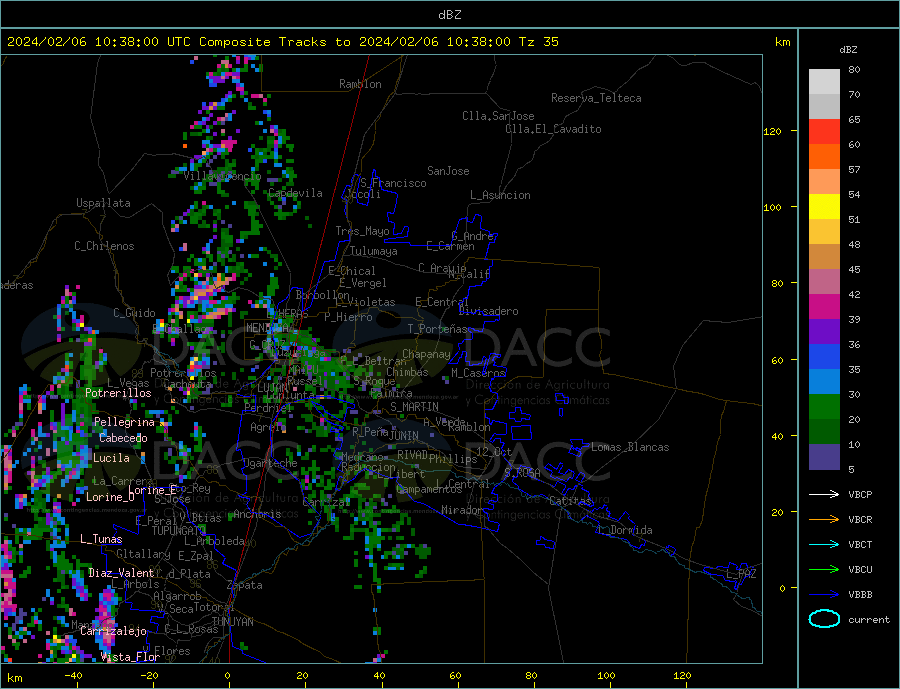Click the Carrizalejo station label
The height and width of the screenshot is (689, 900).
(113, 631)
